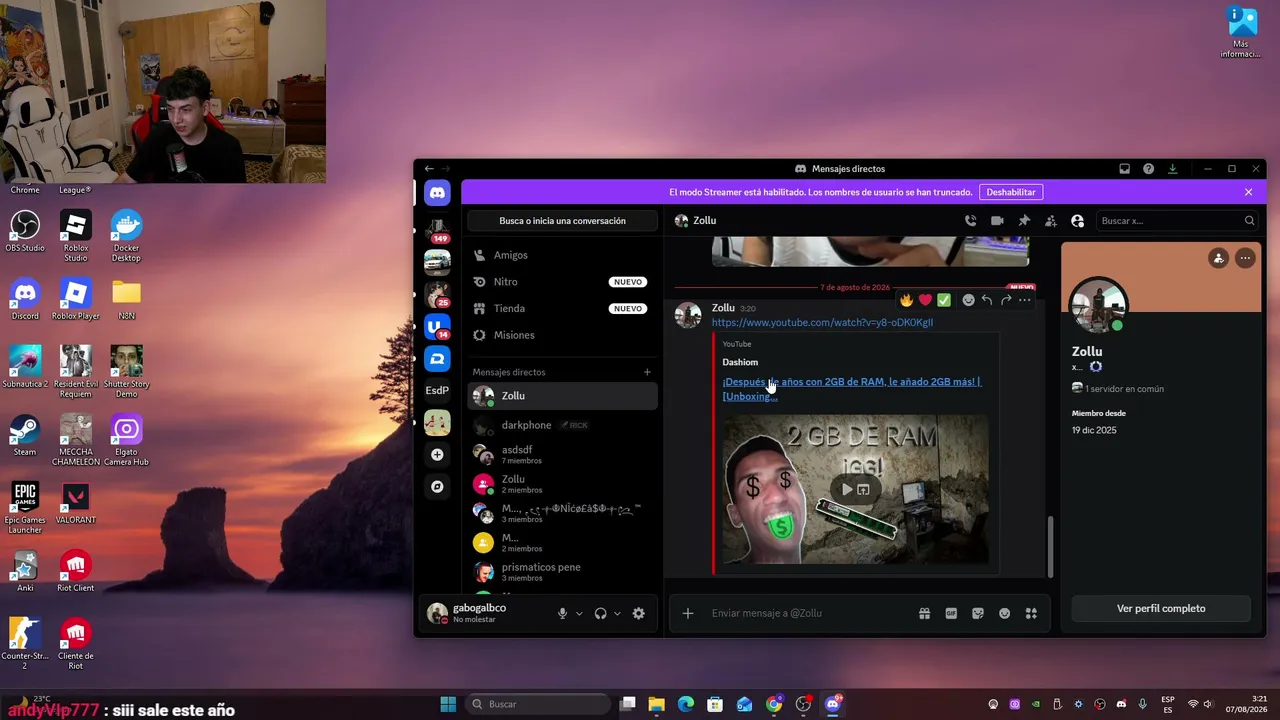Click Busca o inicia una conversación
Viewport: 1280px width, 720px height.
(562, 221)
